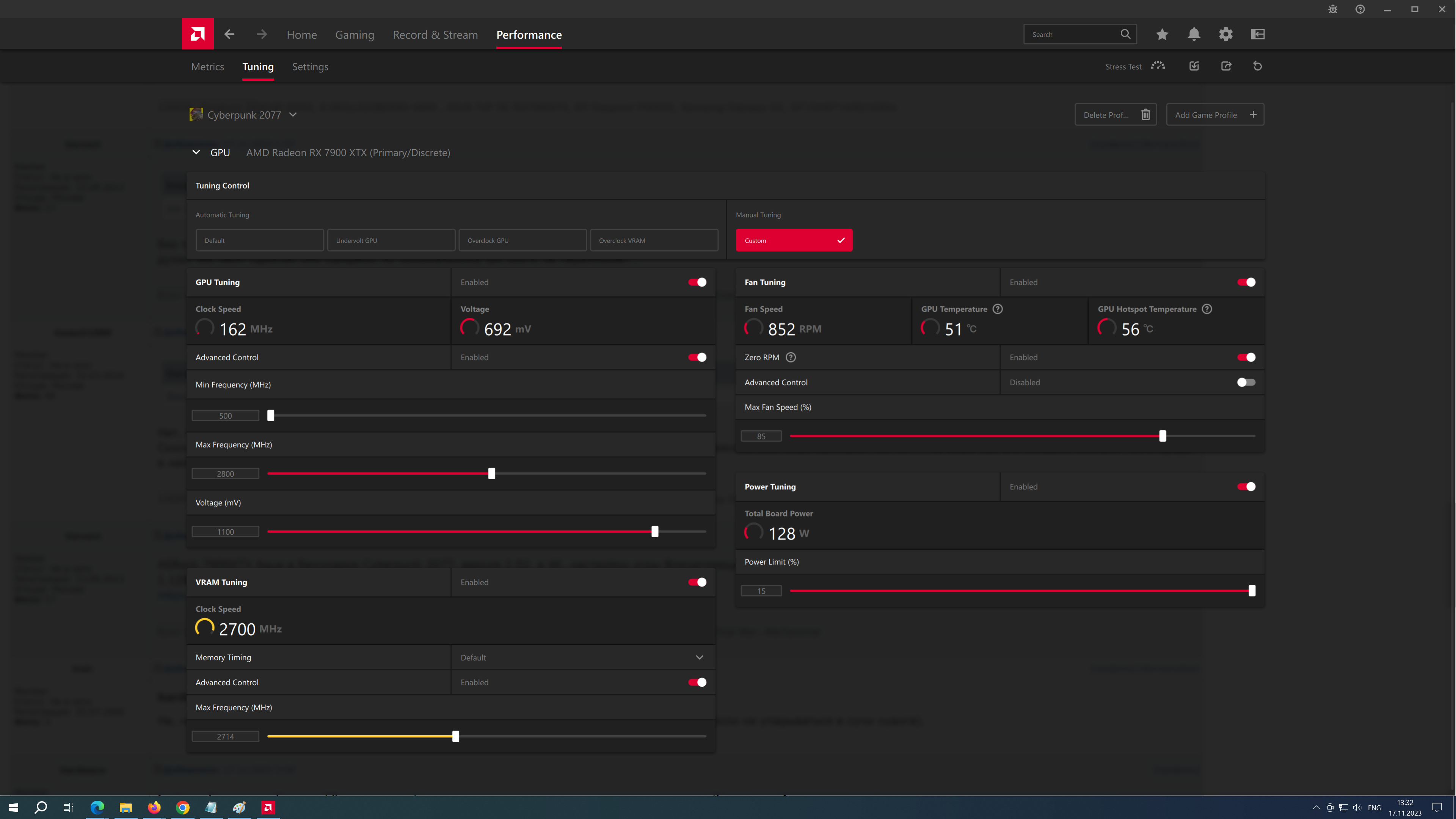Click trash icon to delete profile
The height and width of the screenshot is (819, 1456).
(x=1146, y=115)
